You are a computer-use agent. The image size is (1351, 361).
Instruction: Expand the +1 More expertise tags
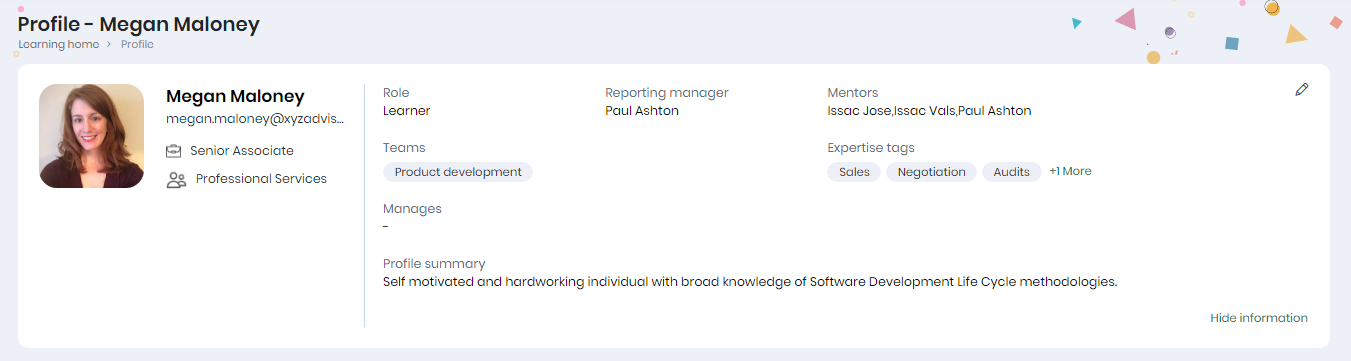point(1070,171)
